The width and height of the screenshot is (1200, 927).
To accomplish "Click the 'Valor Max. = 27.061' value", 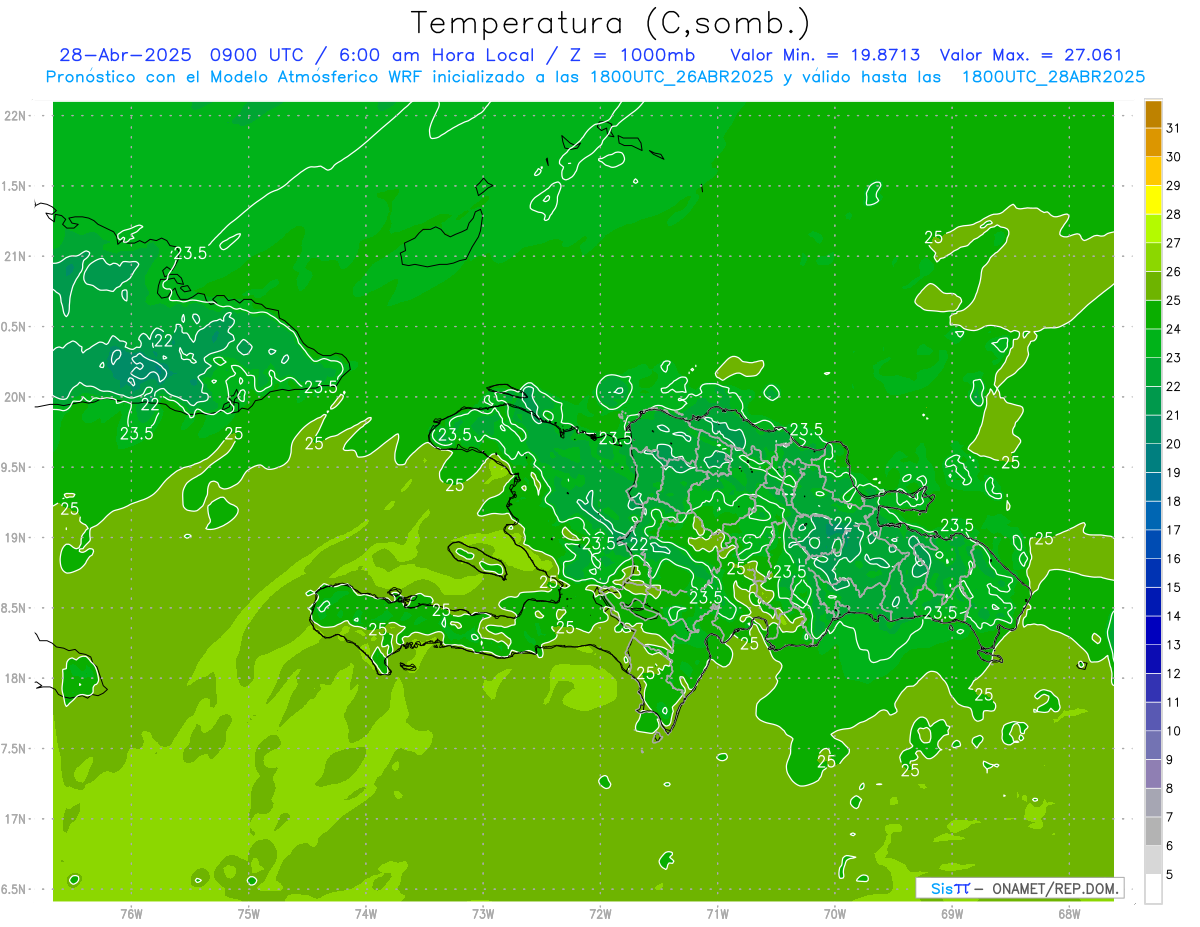I will (1031, 55).
